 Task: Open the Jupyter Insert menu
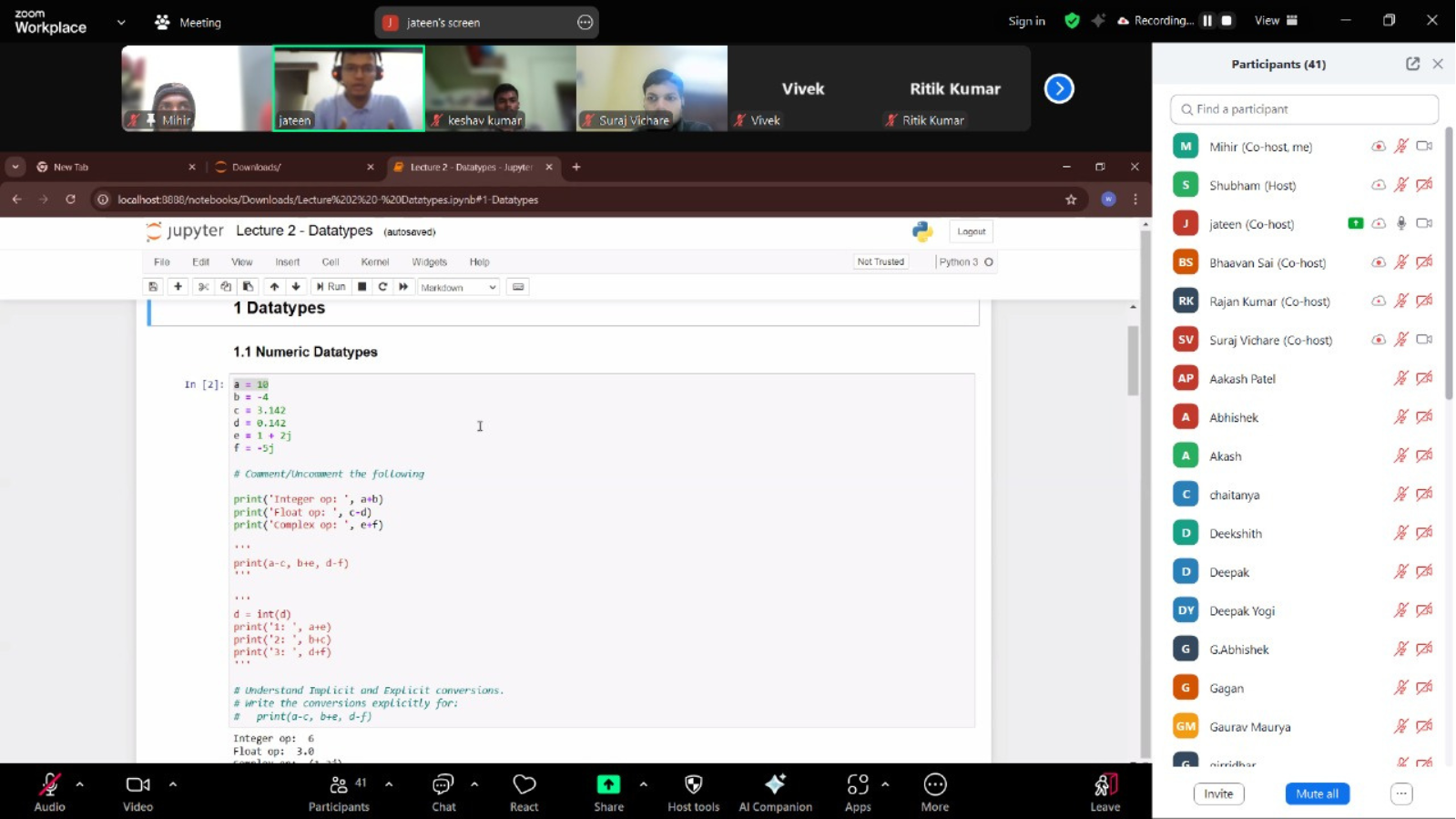pos(288,261)
